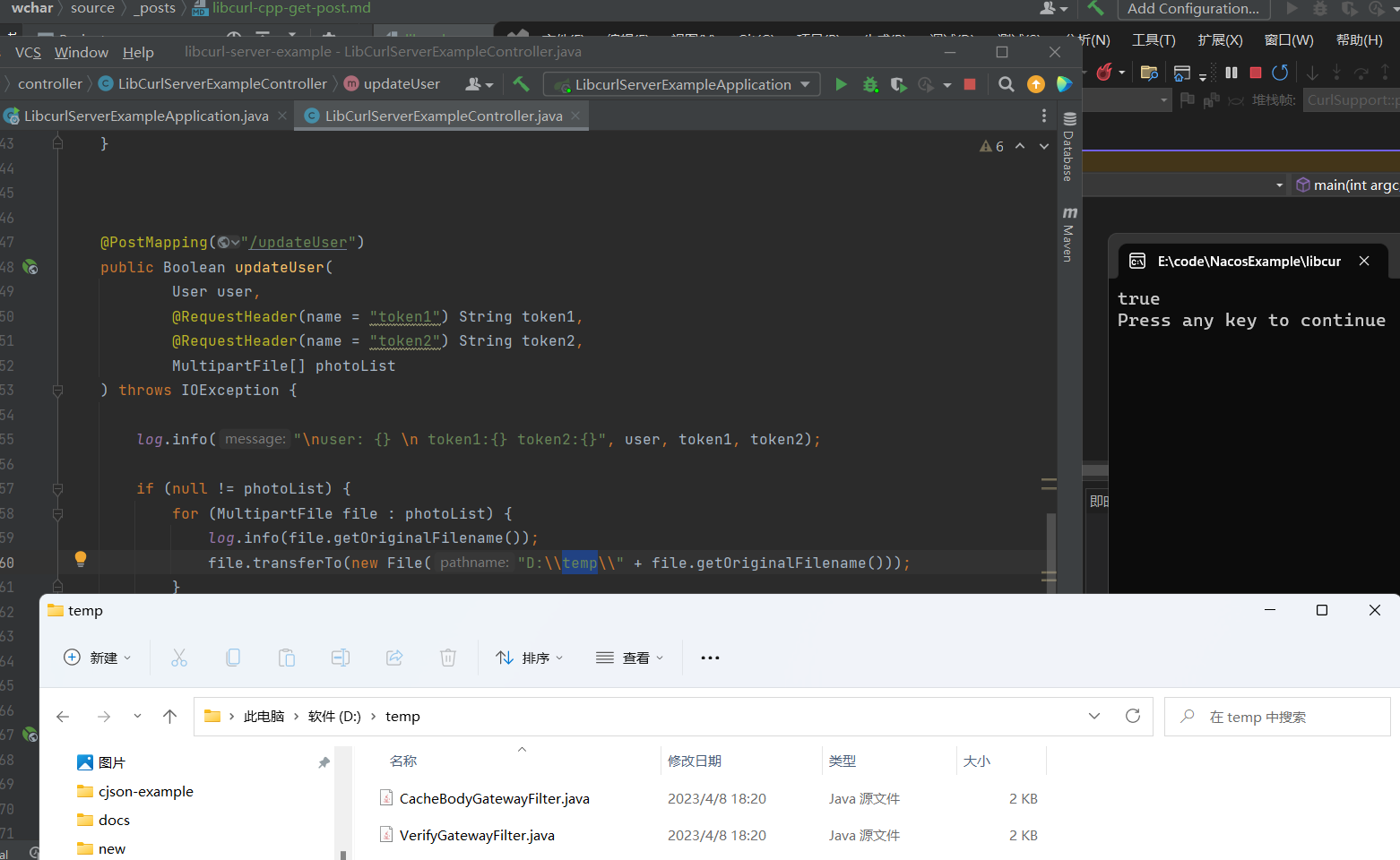The height and width of the screenshot is (860, 1400).
Task: Stop the running application with red square
Action: click(x=969, y=84)
